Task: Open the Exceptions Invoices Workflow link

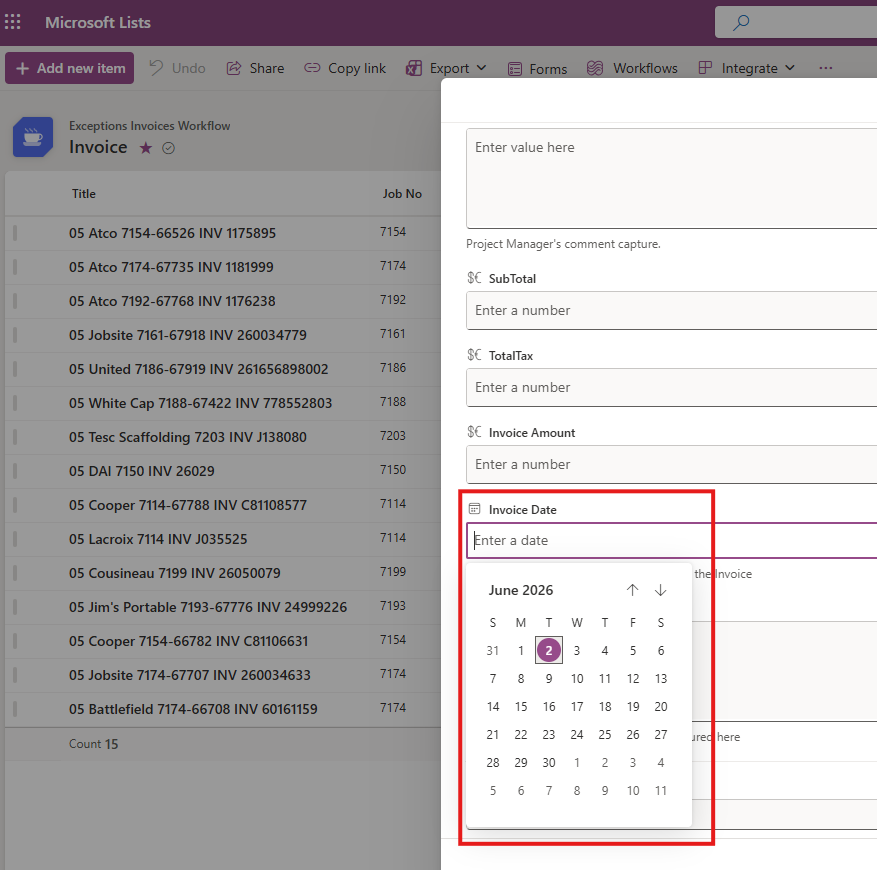Action: (x=149, y=126)
